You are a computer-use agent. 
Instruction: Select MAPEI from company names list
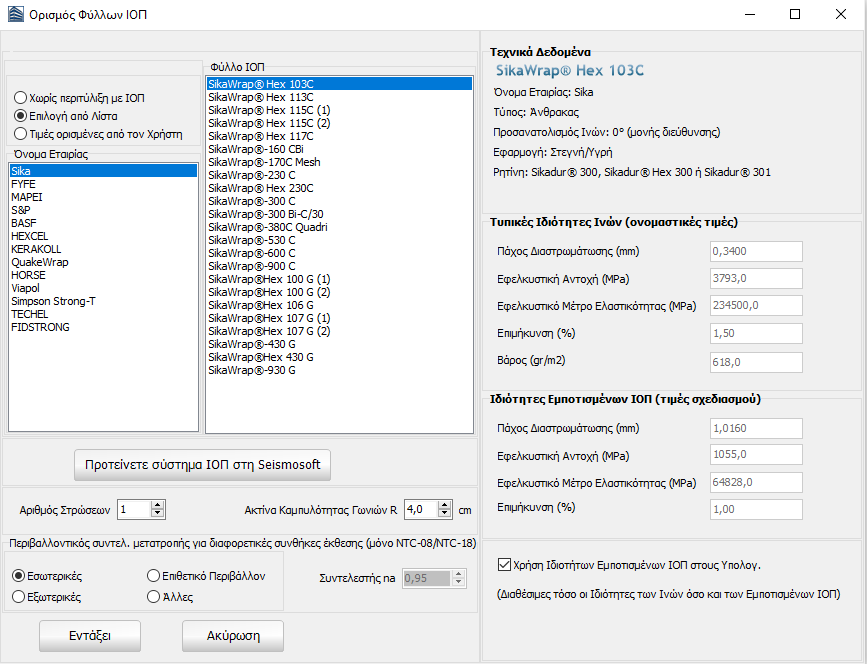tap(26, 197)
